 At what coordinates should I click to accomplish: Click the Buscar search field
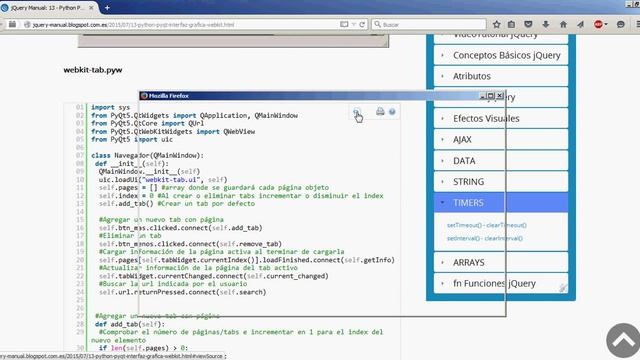click(x=429, y=24)
